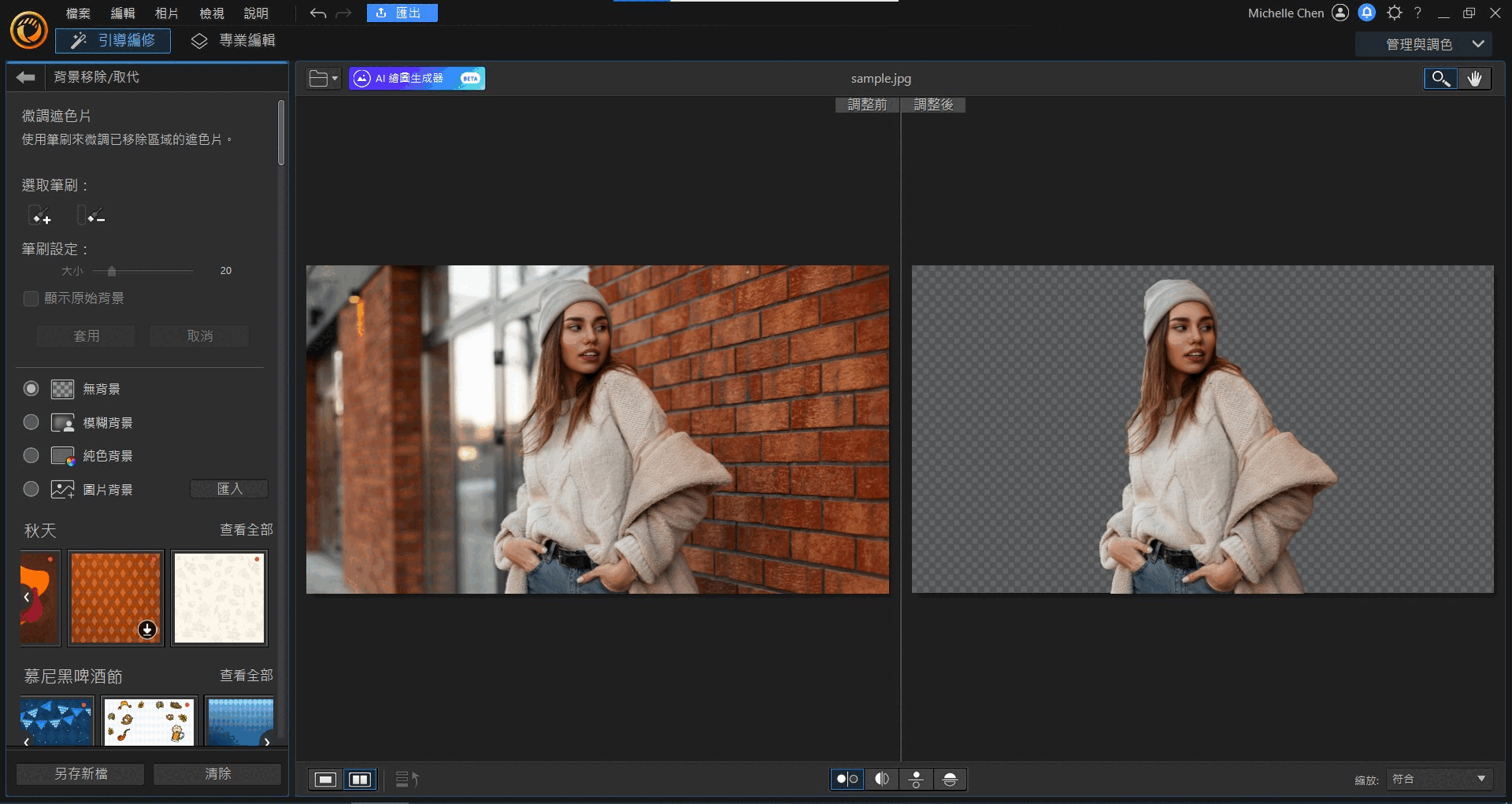Screen dimensions: 1512x804
Task: Go back from 背景移除/取代 panel
Action: point(26,76)
